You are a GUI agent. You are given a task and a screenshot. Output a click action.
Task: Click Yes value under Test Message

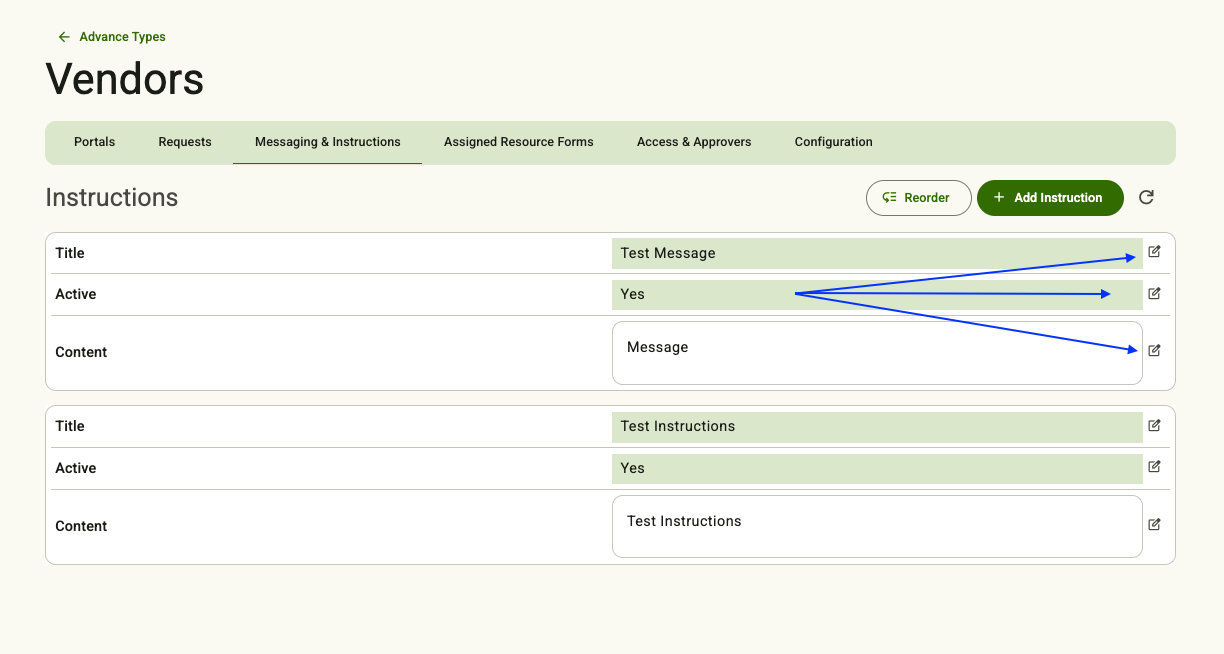click(x=877, y=294)
